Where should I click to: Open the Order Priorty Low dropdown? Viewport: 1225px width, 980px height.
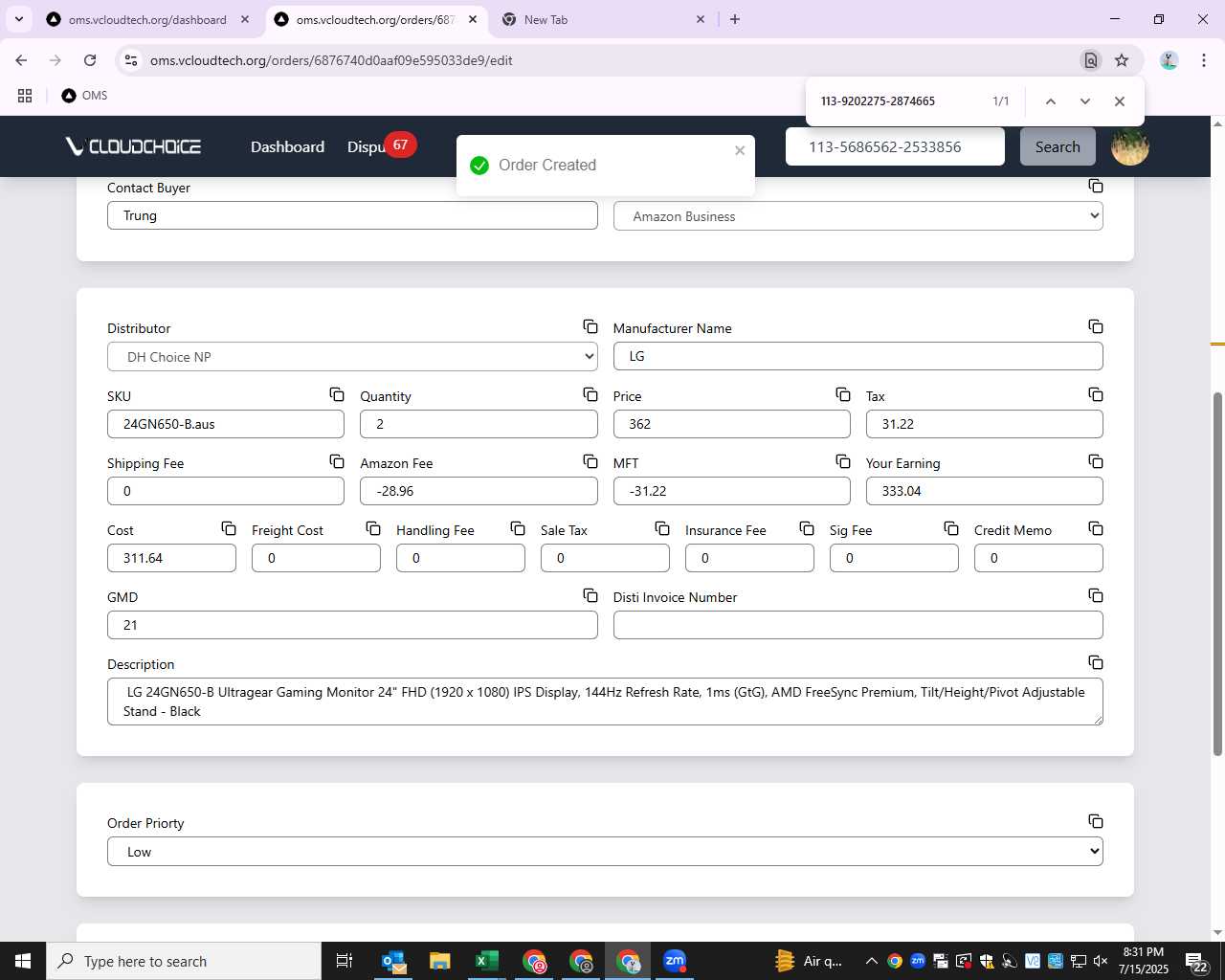pos(605,852)
